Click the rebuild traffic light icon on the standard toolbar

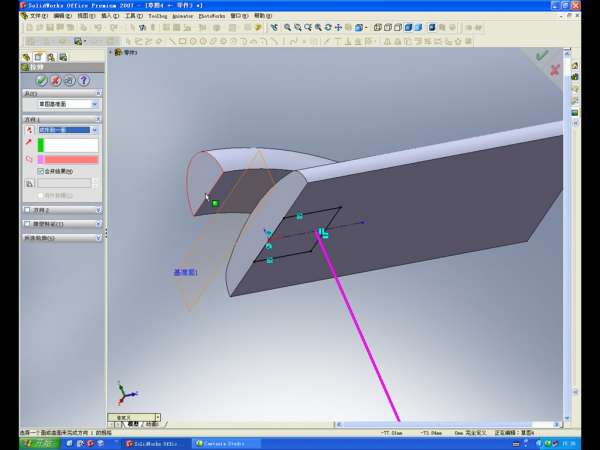pyautogui.click(x=153, y=28)
